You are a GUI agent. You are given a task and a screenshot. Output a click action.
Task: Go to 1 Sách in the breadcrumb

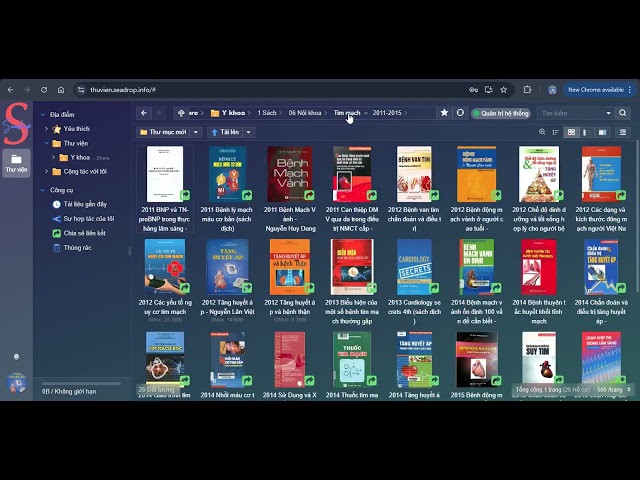pyautogui.click(x=267, y=113)
